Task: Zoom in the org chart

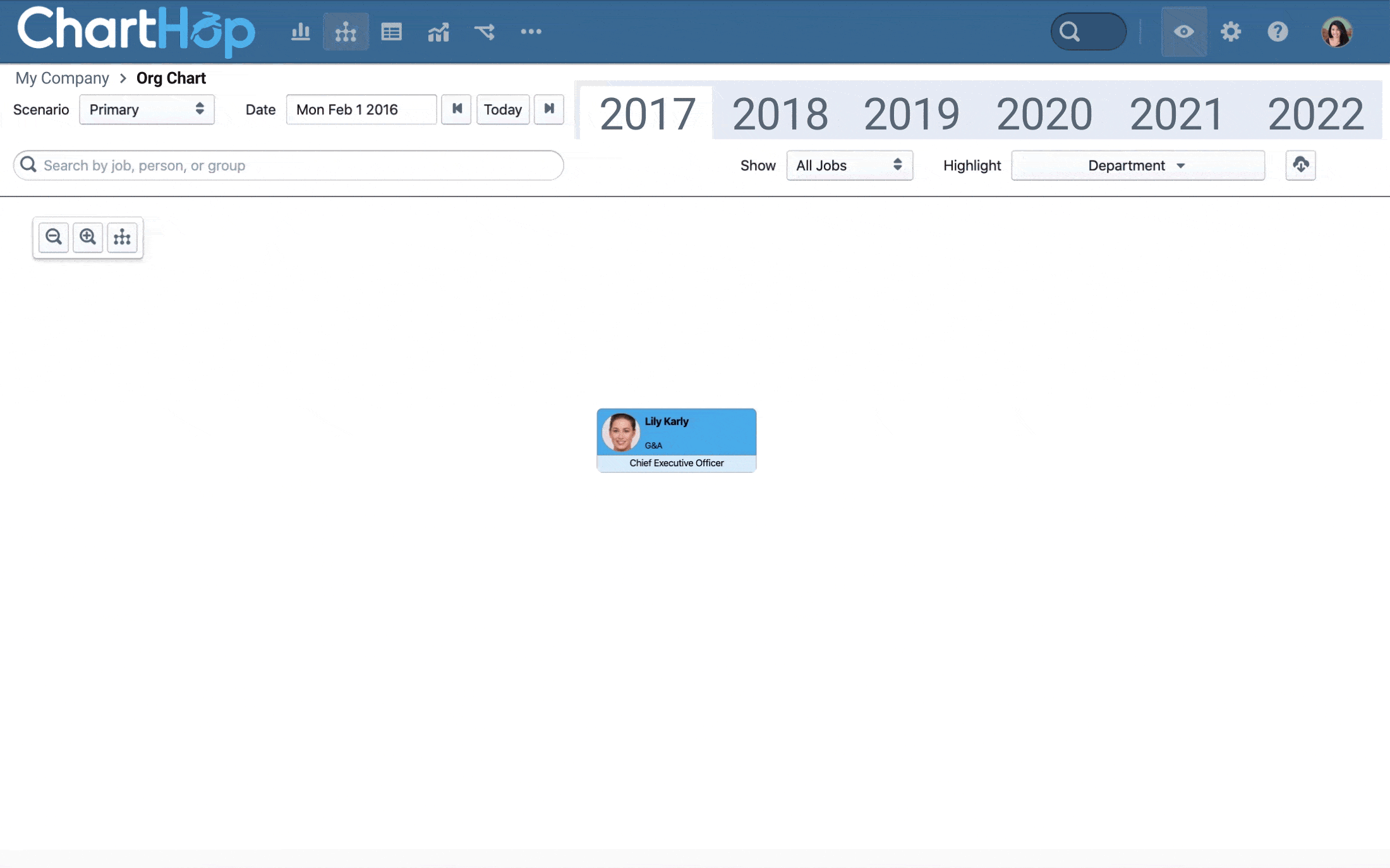Action: pos(88,237)
